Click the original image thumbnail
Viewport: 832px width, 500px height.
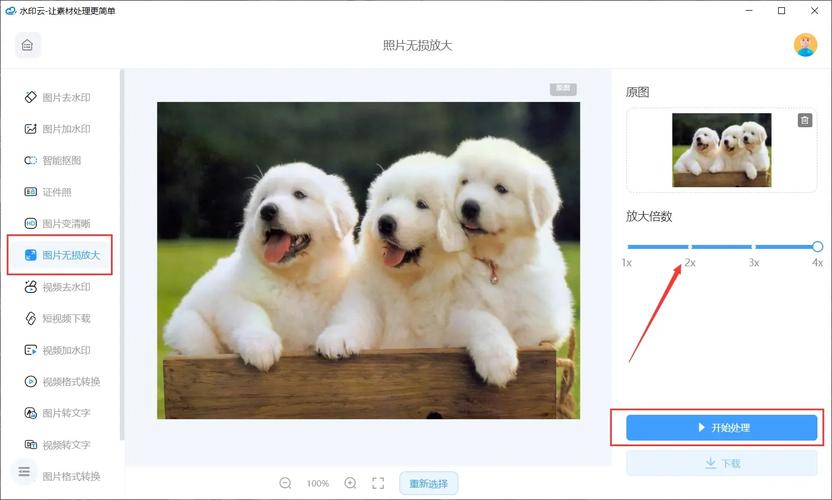pos(722,150)
